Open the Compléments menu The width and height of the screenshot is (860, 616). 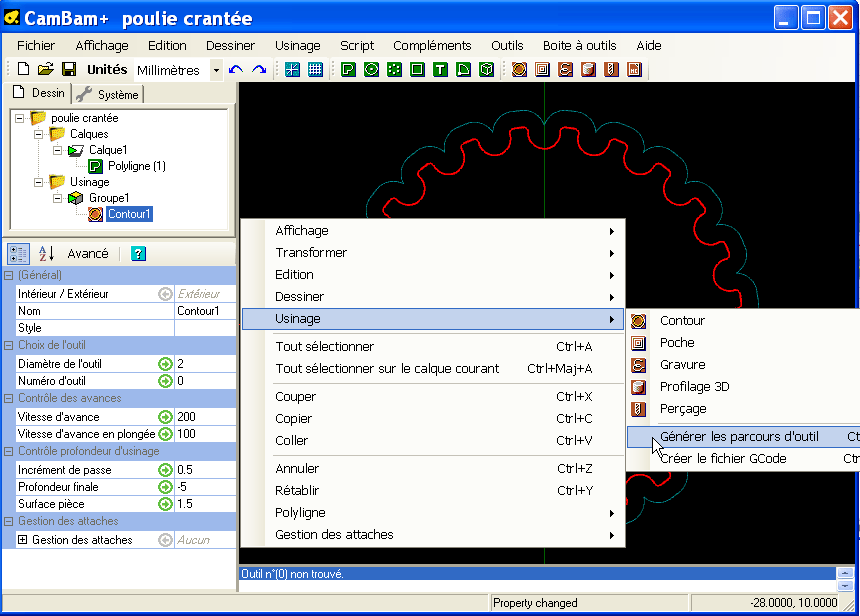coord(432,46)
